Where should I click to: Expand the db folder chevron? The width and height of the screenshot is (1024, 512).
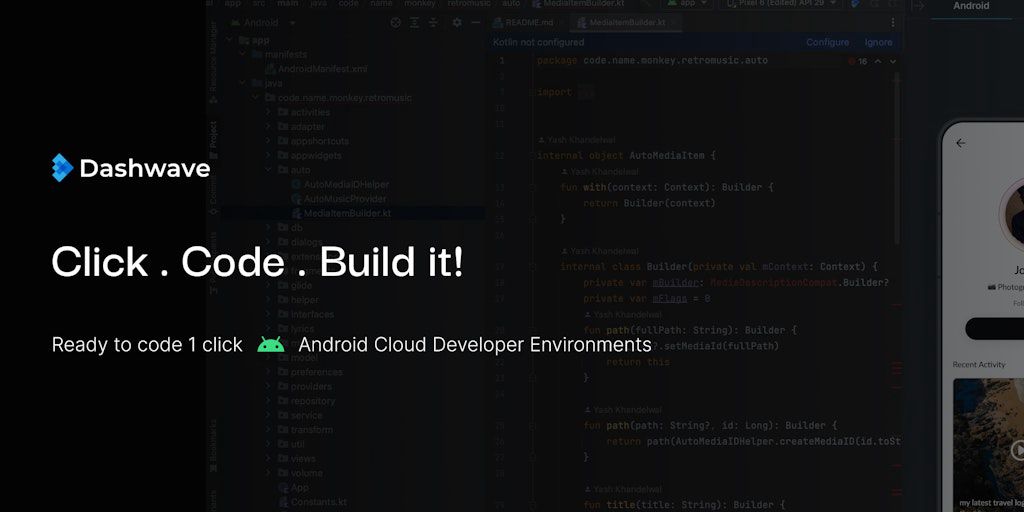pyautogui.click(x=268, y=227)
